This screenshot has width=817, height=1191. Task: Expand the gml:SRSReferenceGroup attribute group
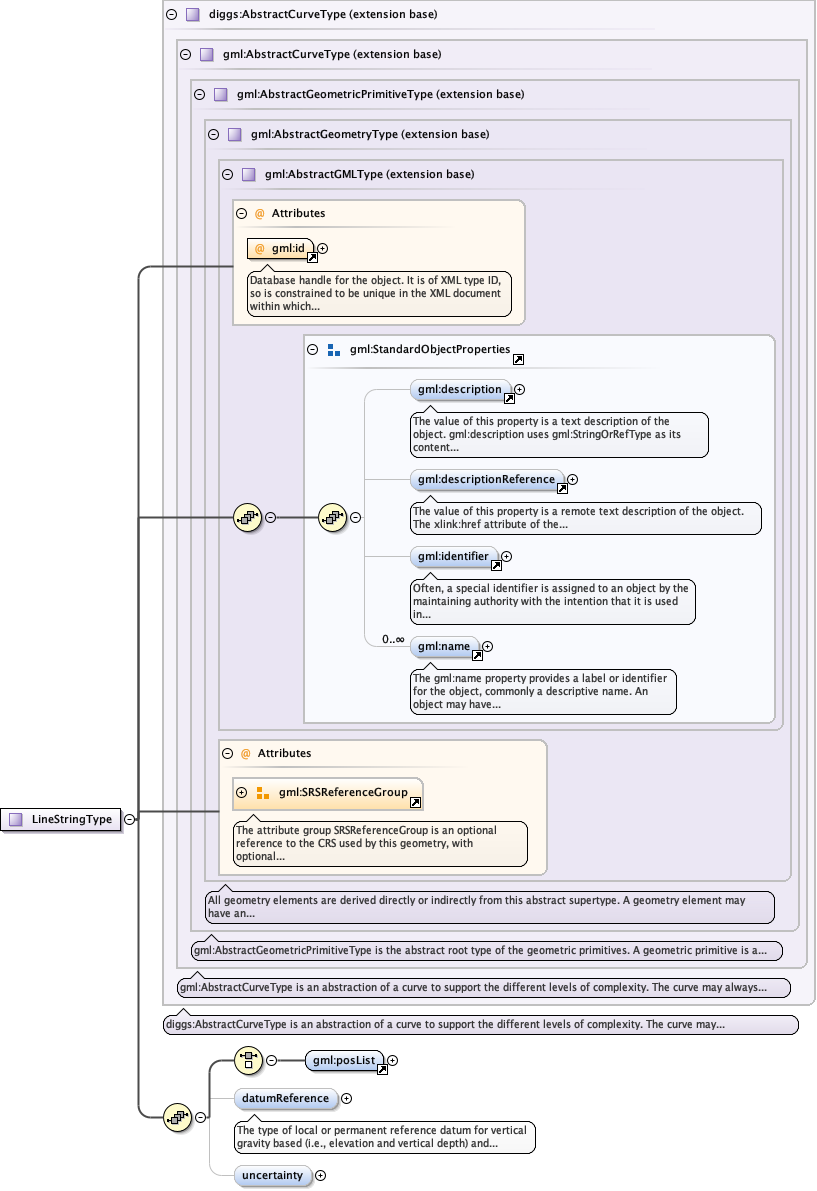[x=241, y=793]
